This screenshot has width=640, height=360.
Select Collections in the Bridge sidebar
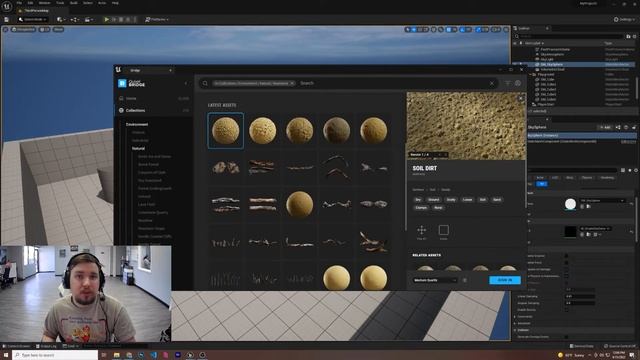pyautogui.click(x=135, y=110)
